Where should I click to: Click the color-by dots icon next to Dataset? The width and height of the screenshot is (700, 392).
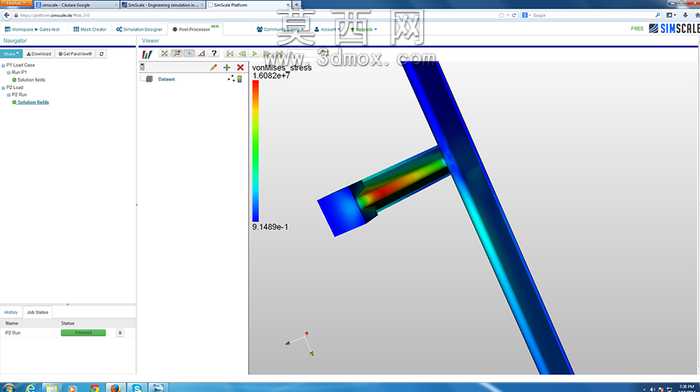(231, 79)
